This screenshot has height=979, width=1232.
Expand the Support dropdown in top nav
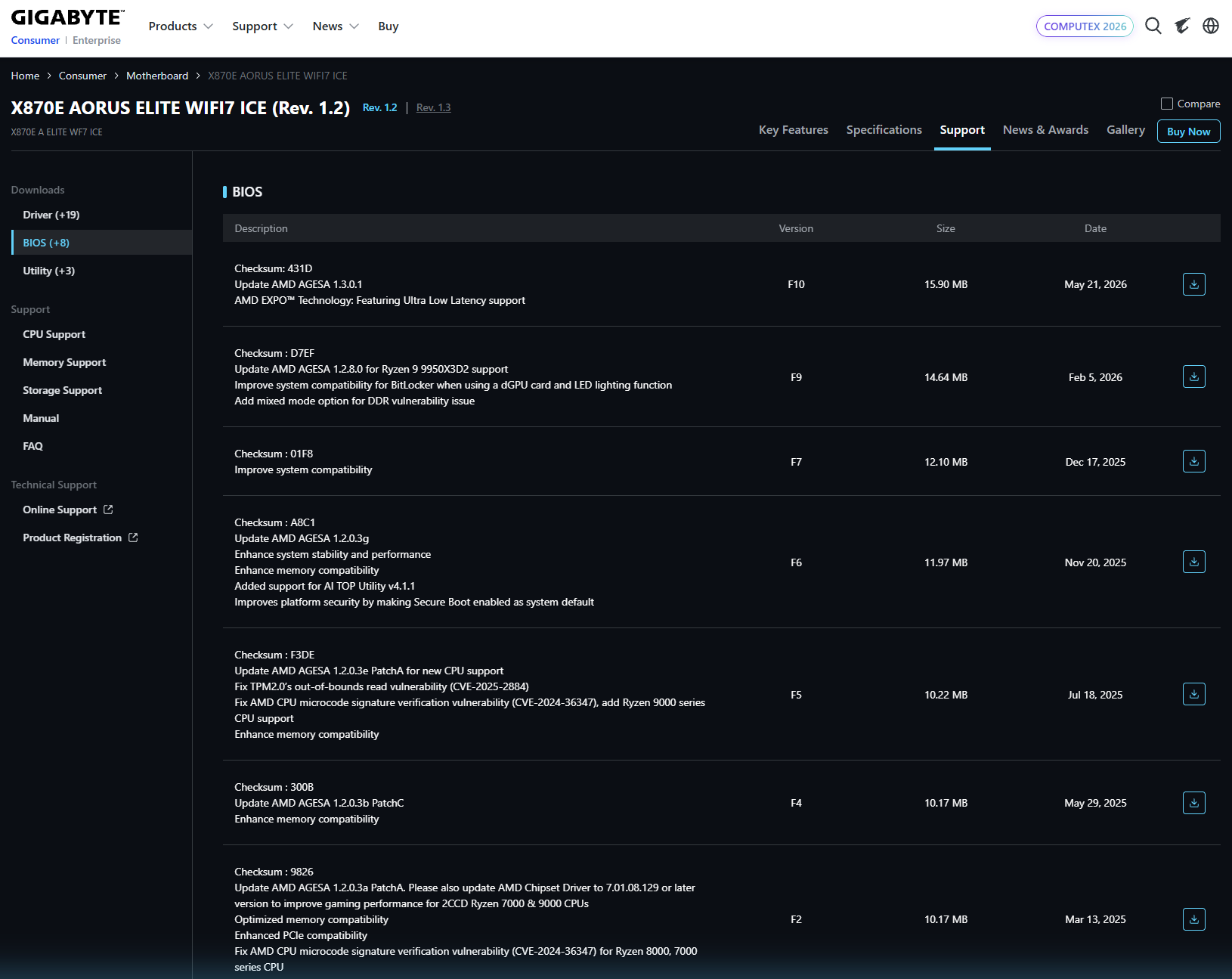[x=262, y=26]
